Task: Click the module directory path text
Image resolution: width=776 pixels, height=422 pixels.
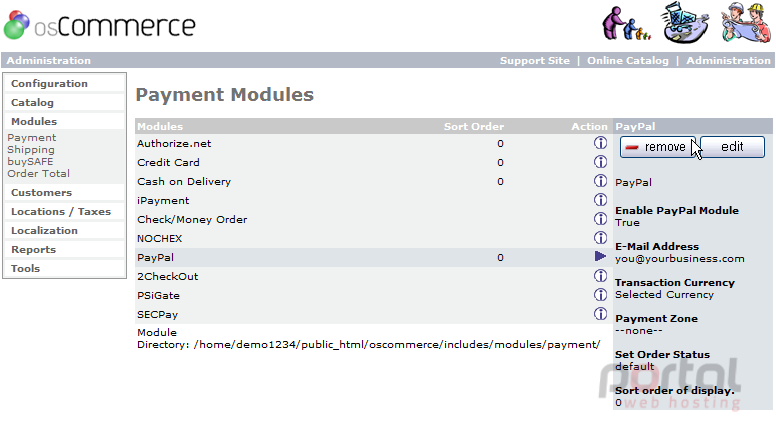Action: 397,344
